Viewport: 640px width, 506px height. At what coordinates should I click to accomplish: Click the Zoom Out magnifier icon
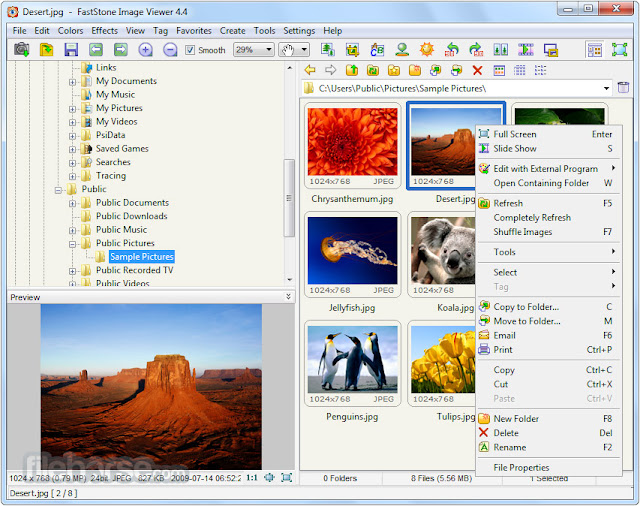point(170,50)
